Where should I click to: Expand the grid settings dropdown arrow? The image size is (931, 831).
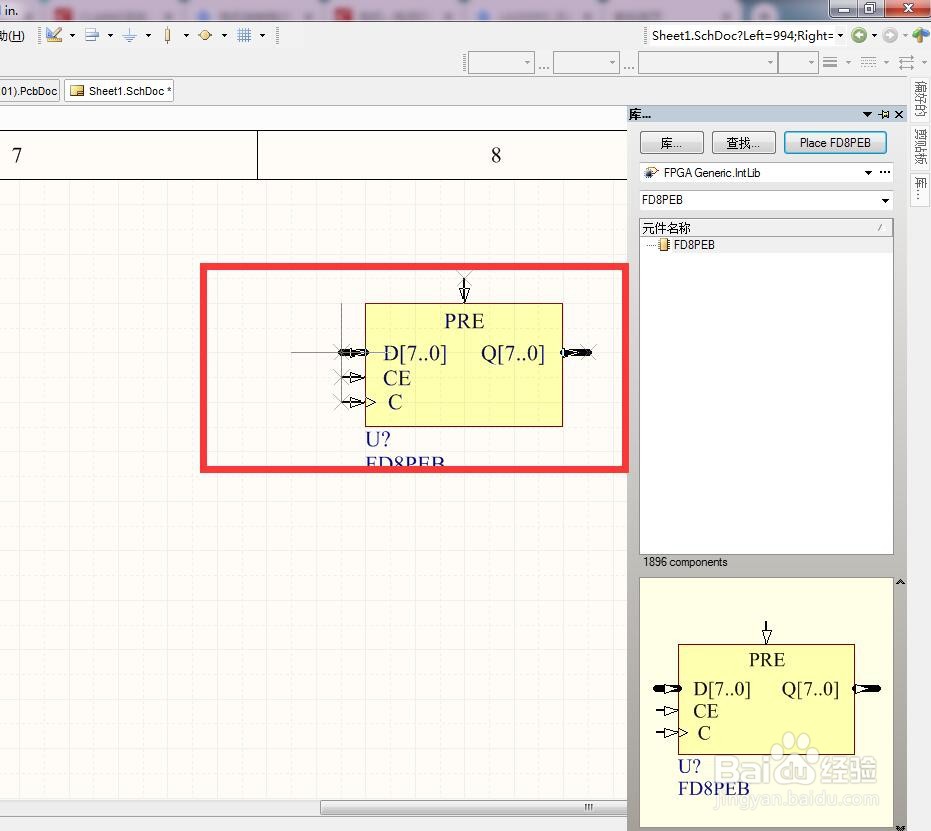point(262,36)
